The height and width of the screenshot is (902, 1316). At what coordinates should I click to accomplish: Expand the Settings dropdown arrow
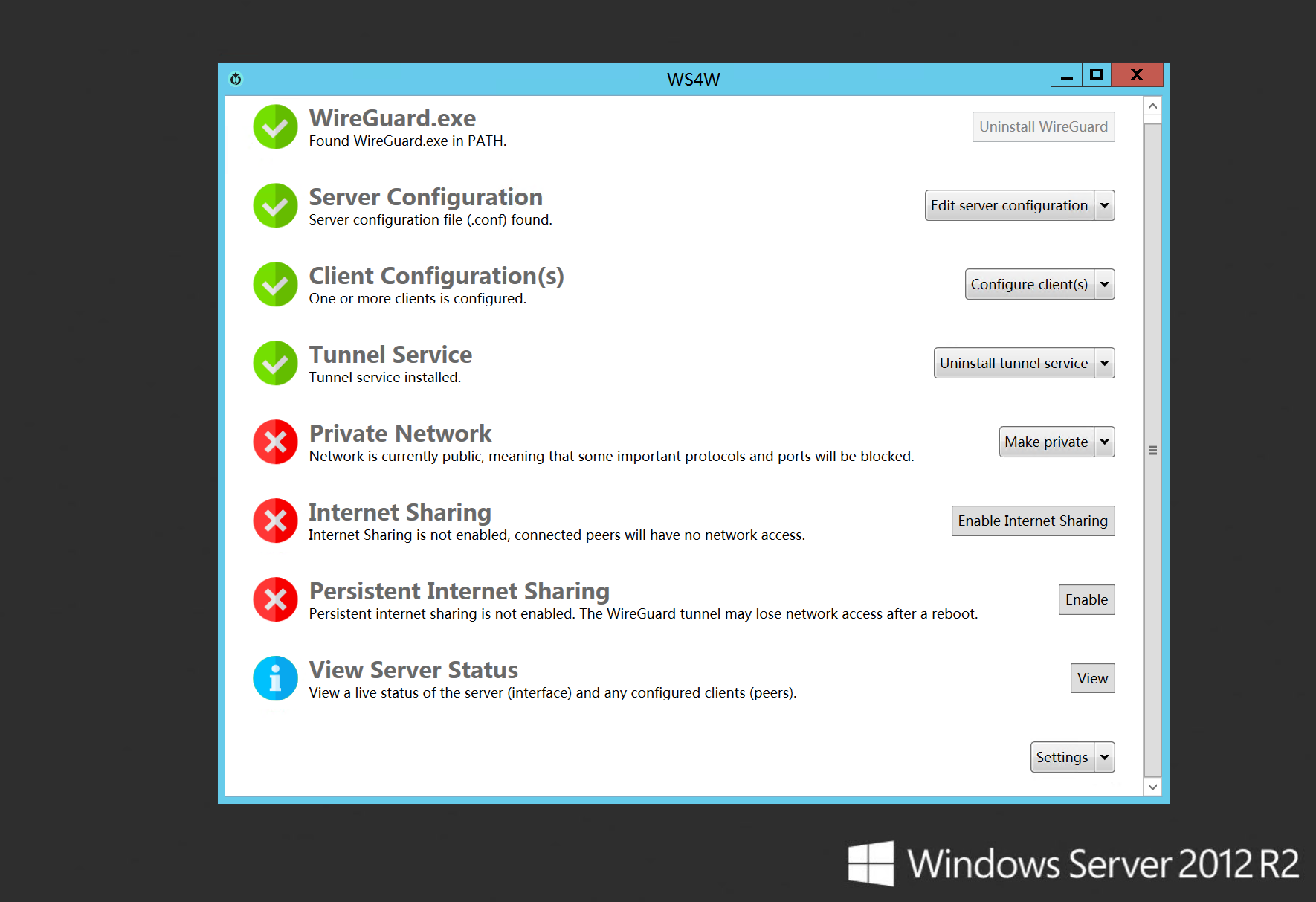click(x=1104, y=758)
